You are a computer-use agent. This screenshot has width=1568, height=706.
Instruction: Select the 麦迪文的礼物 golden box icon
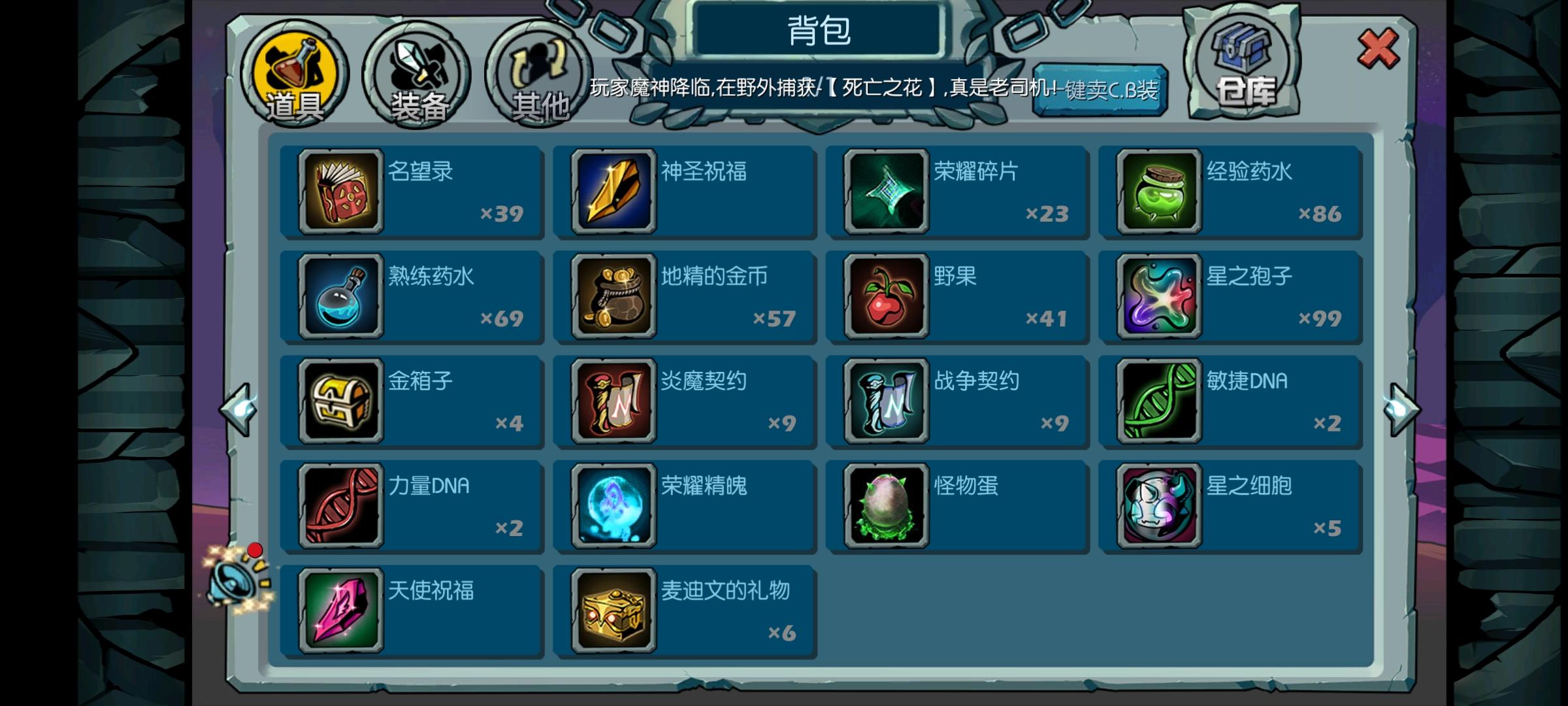pyautogui.click(x=613, y=610)
